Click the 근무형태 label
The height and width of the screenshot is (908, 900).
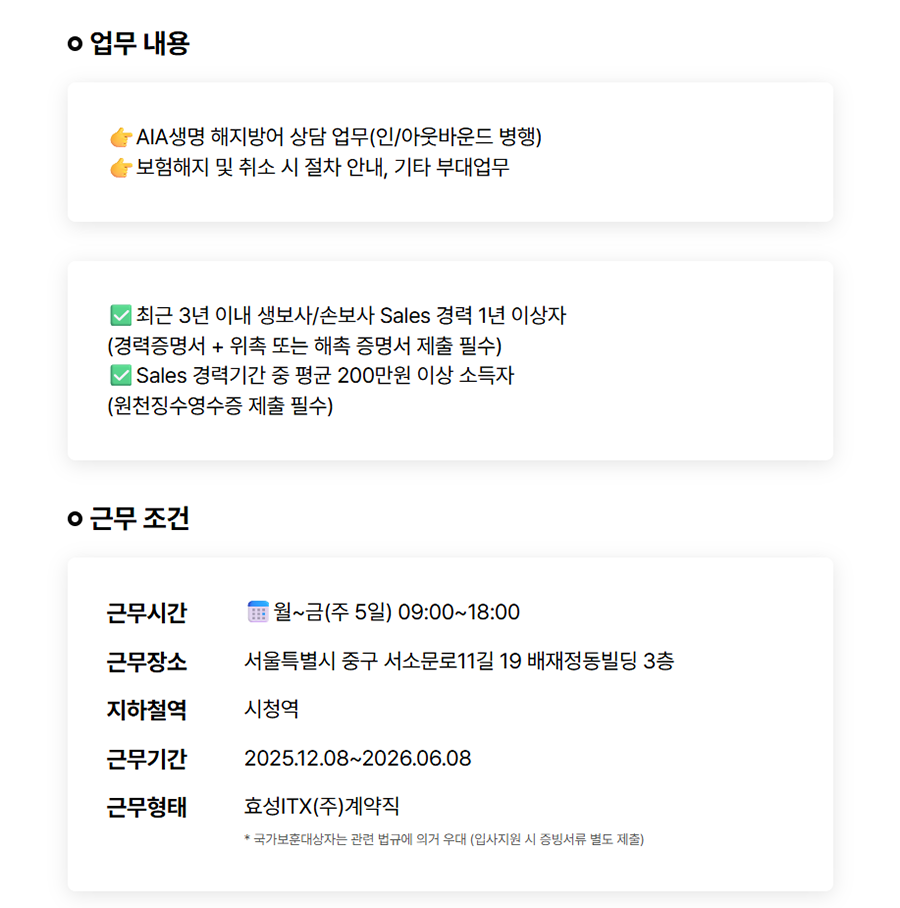(x=146, y=807)
